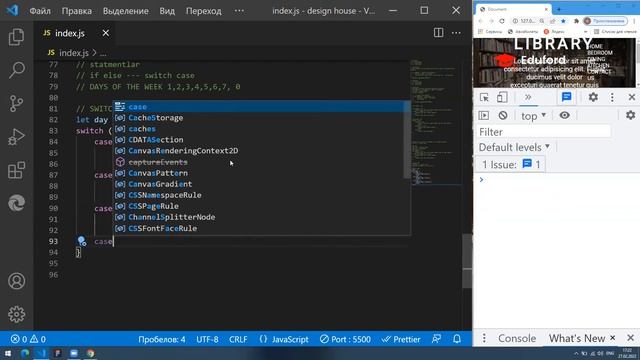Open the Explorer view in activity bar
640x360 pixels.
[16, 37]
